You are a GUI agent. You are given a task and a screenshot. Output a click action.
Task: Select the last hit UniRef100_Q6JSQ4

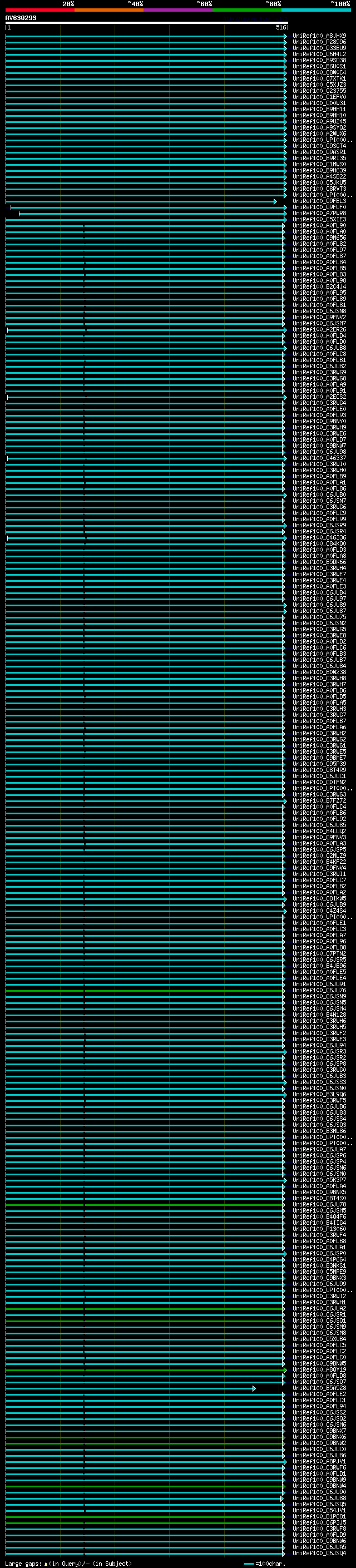[x=319, y=1554]
